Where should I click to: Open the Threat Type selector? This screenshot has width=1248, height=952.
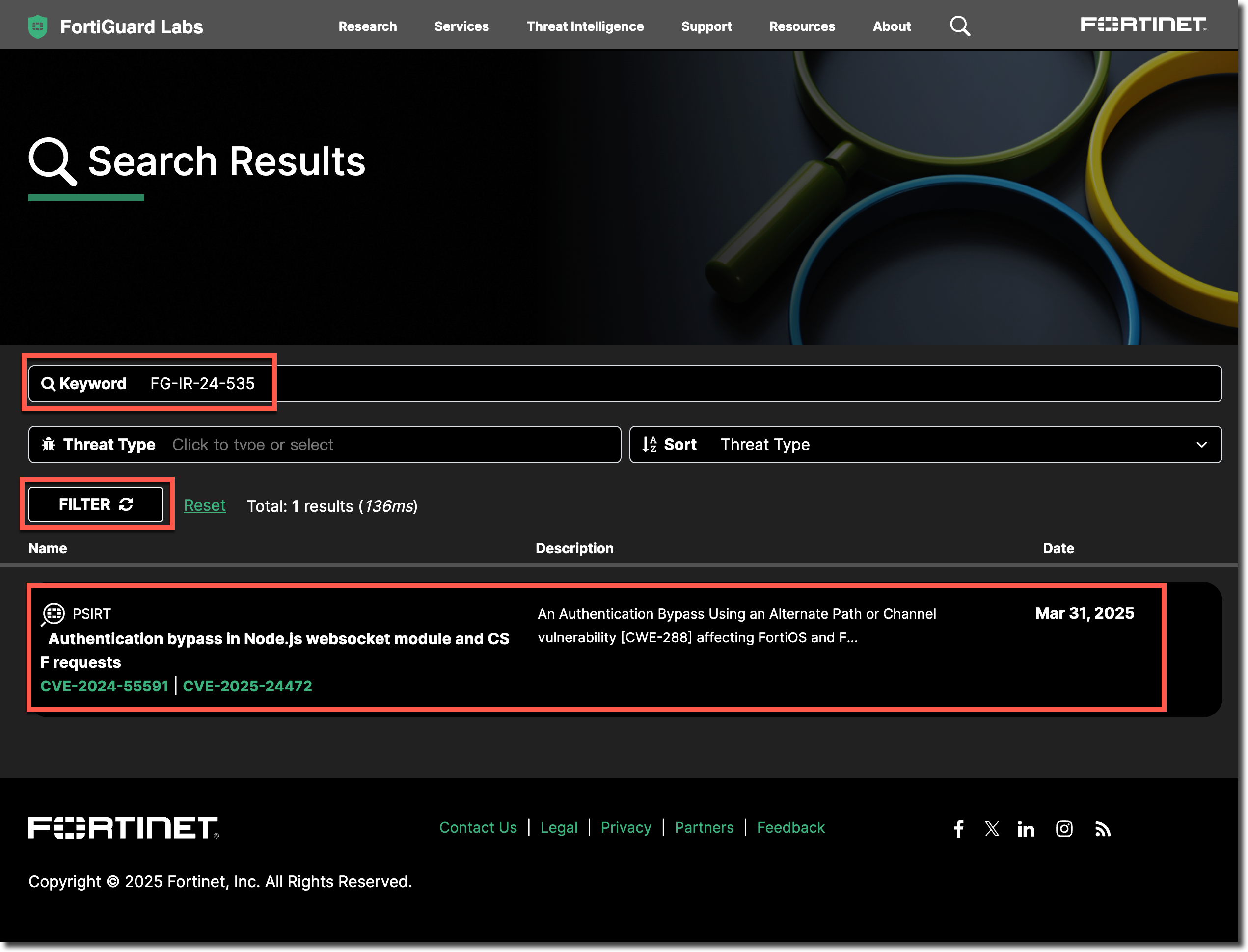pos(325,445)
